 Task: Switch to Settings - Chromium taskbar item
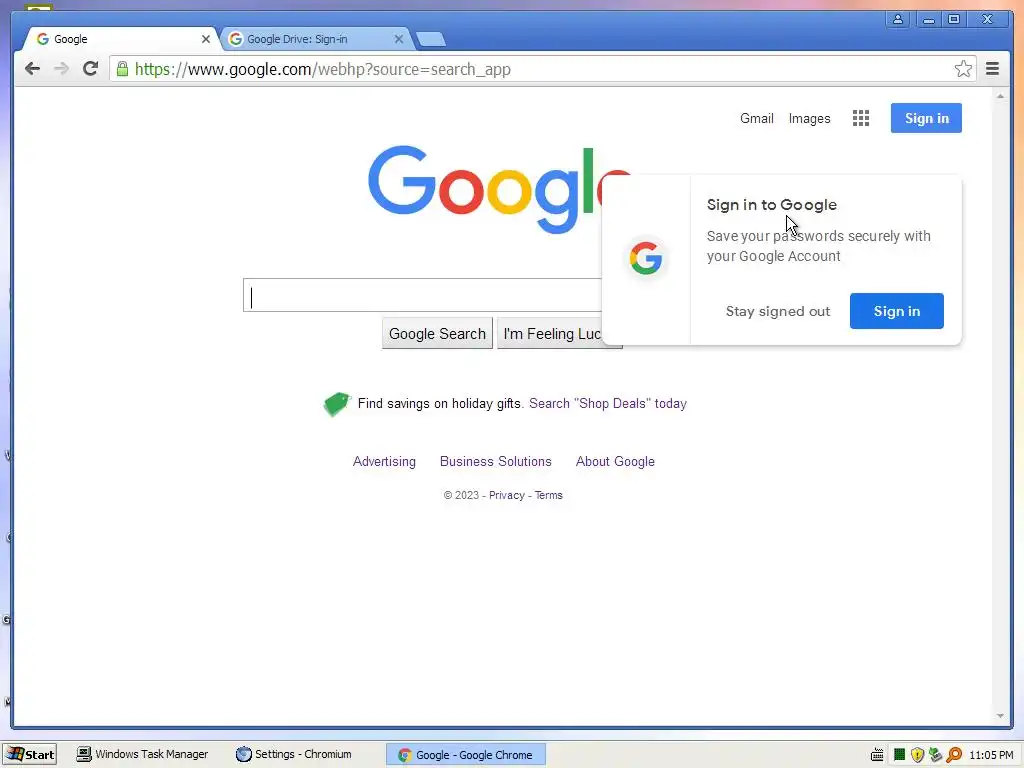[x=294, y=754]
